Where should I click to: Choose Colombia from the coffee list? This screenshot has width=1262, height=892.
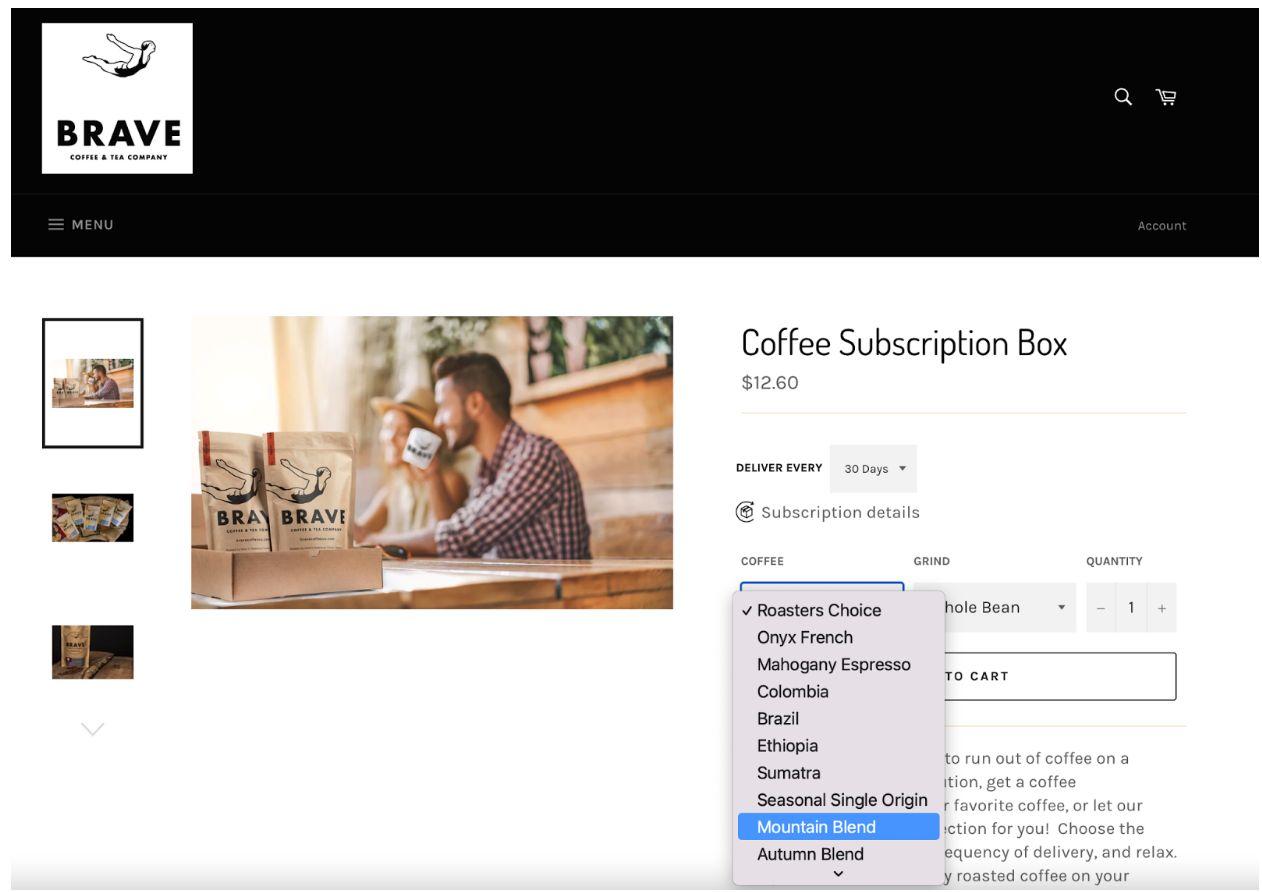coord(838,691)
